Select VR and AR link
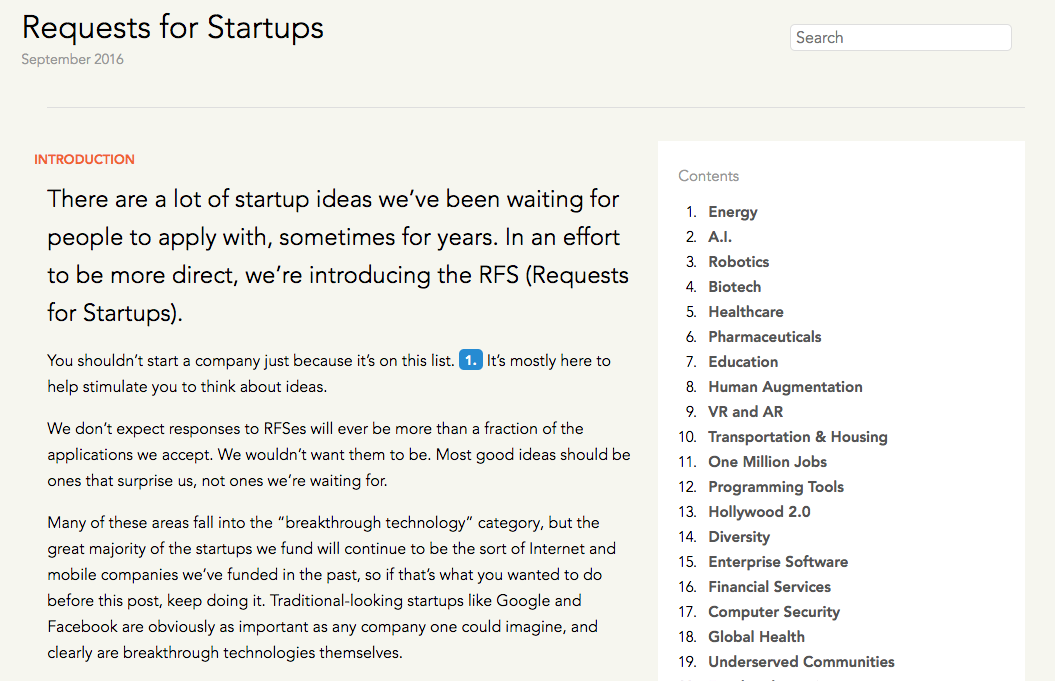This screenshot has width=1055, height=681. coord(745,412)
